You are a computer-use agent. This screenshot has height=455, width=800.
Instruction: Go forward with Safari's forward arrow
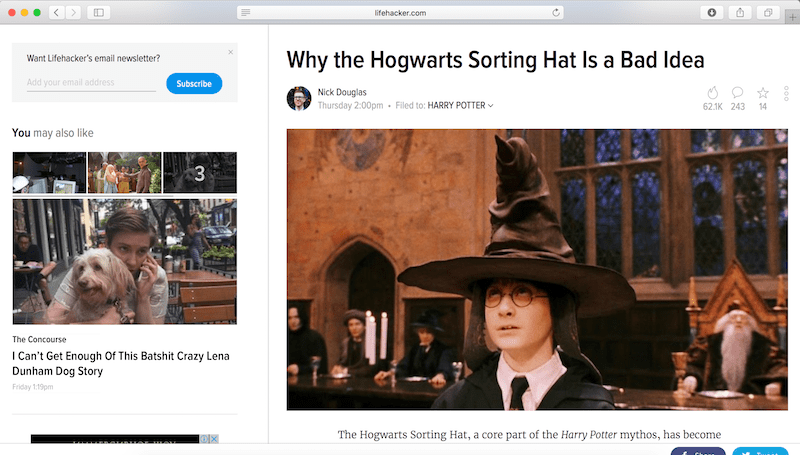tap(73, 12)
